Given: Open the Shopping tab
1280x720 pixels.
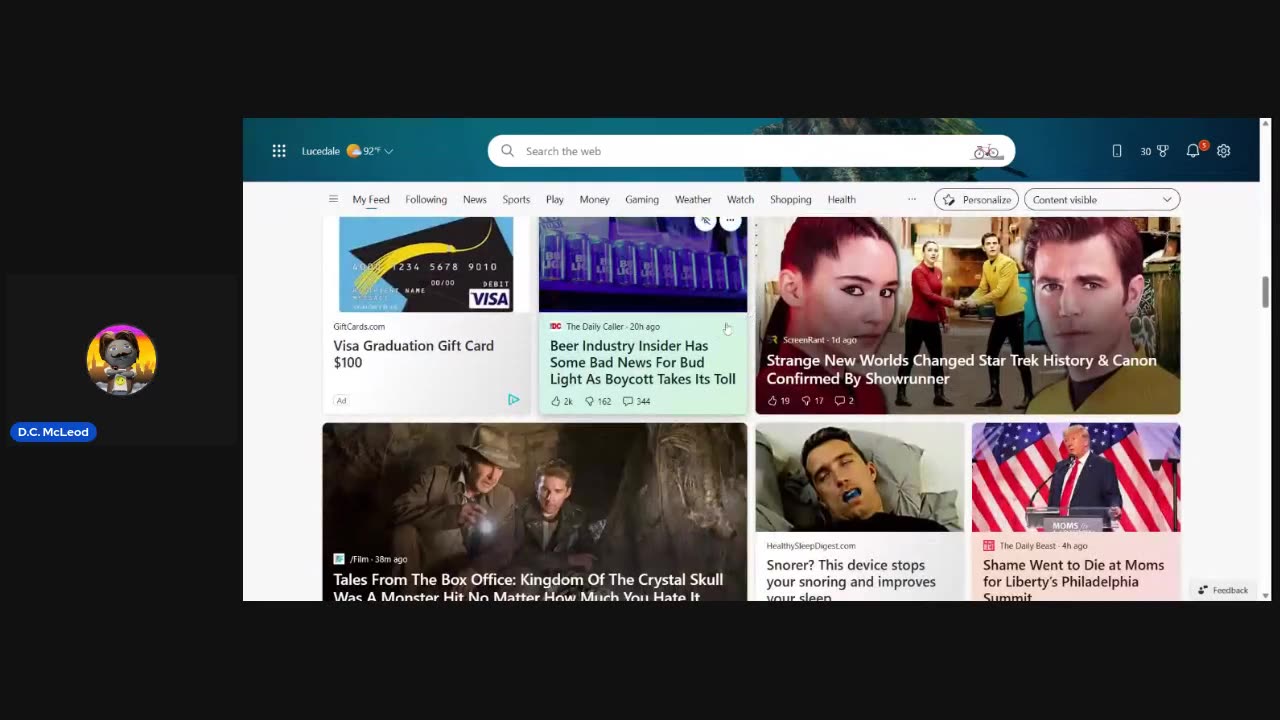Looking at the screenshot, I should coord(791,200).
